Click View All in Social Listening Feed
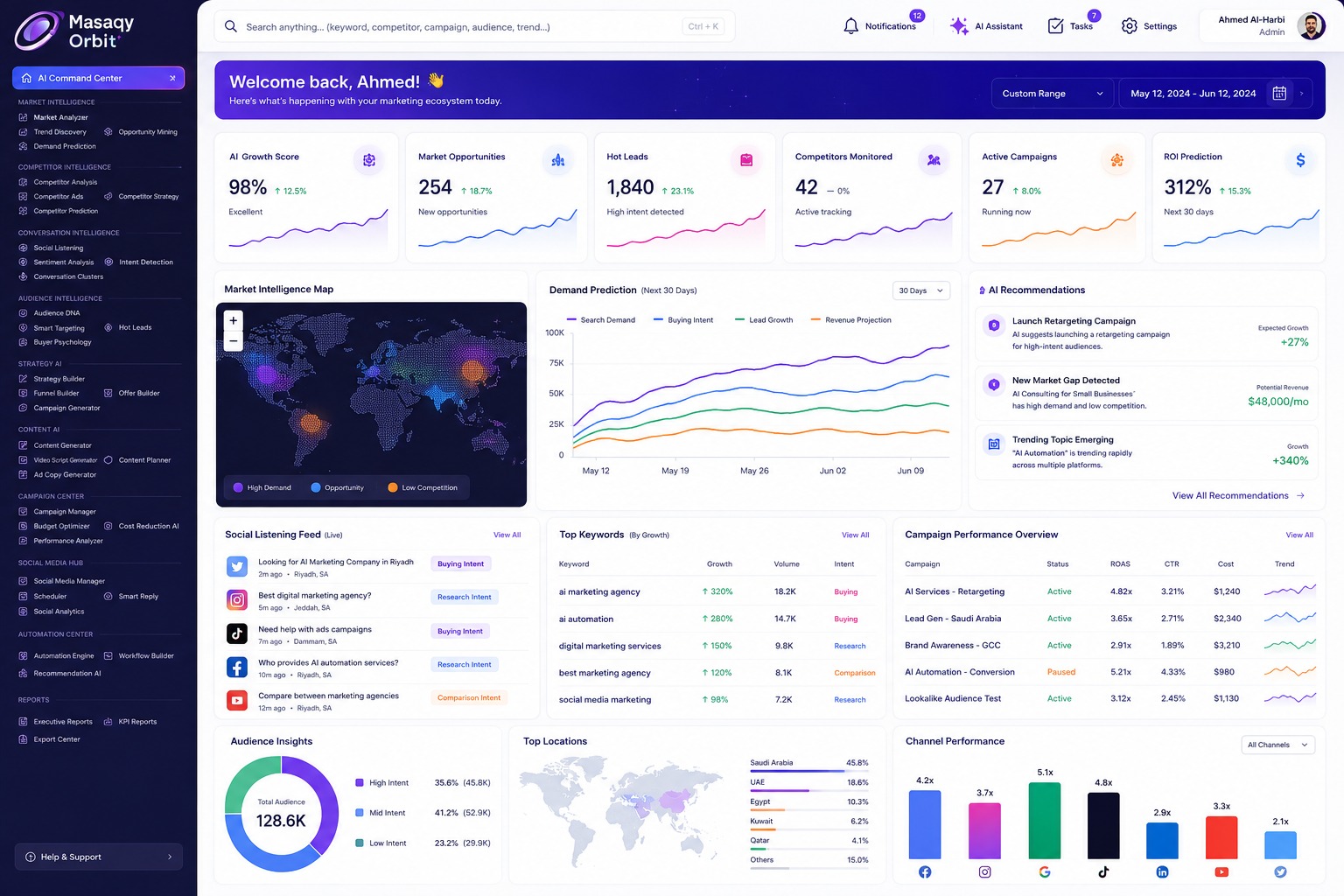This screenshot has width=1344, height=896. 507,535
